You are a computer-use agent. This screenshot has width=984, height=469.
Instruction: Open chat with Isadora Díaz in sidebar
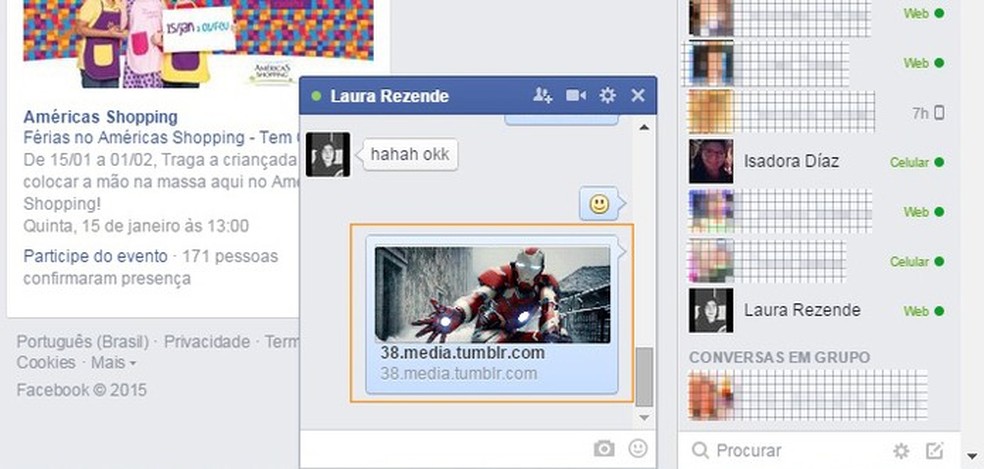click(x=818, y=162)
